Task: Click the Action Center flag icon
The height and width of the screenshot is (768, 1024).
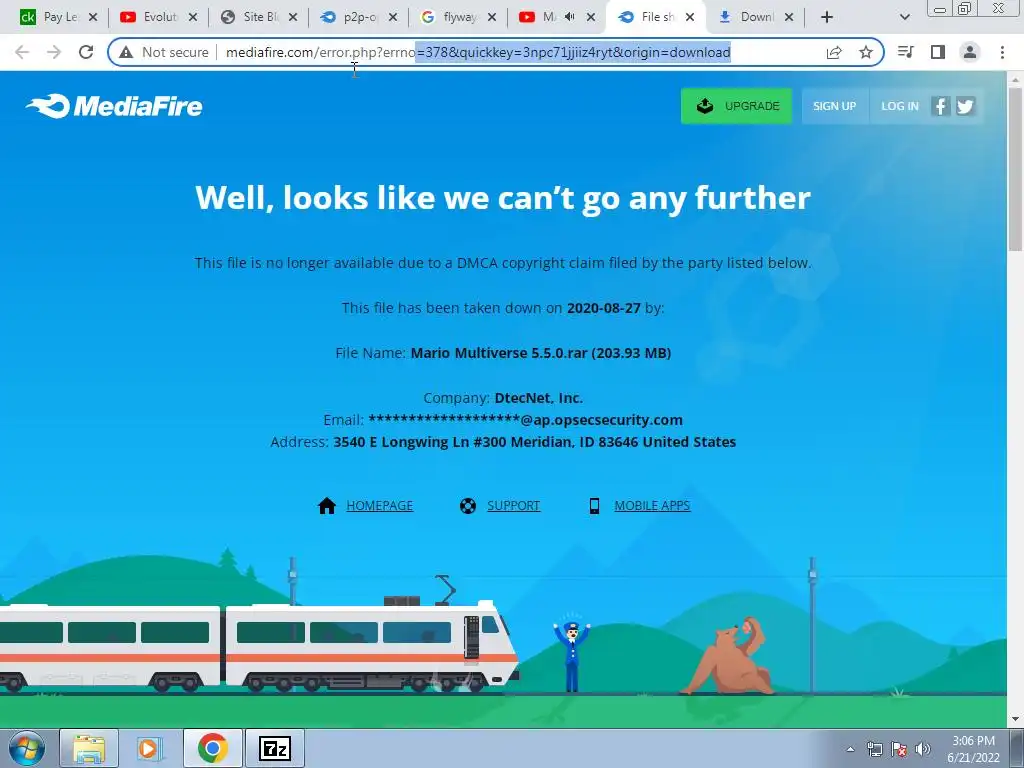Action: click(899, 749)
